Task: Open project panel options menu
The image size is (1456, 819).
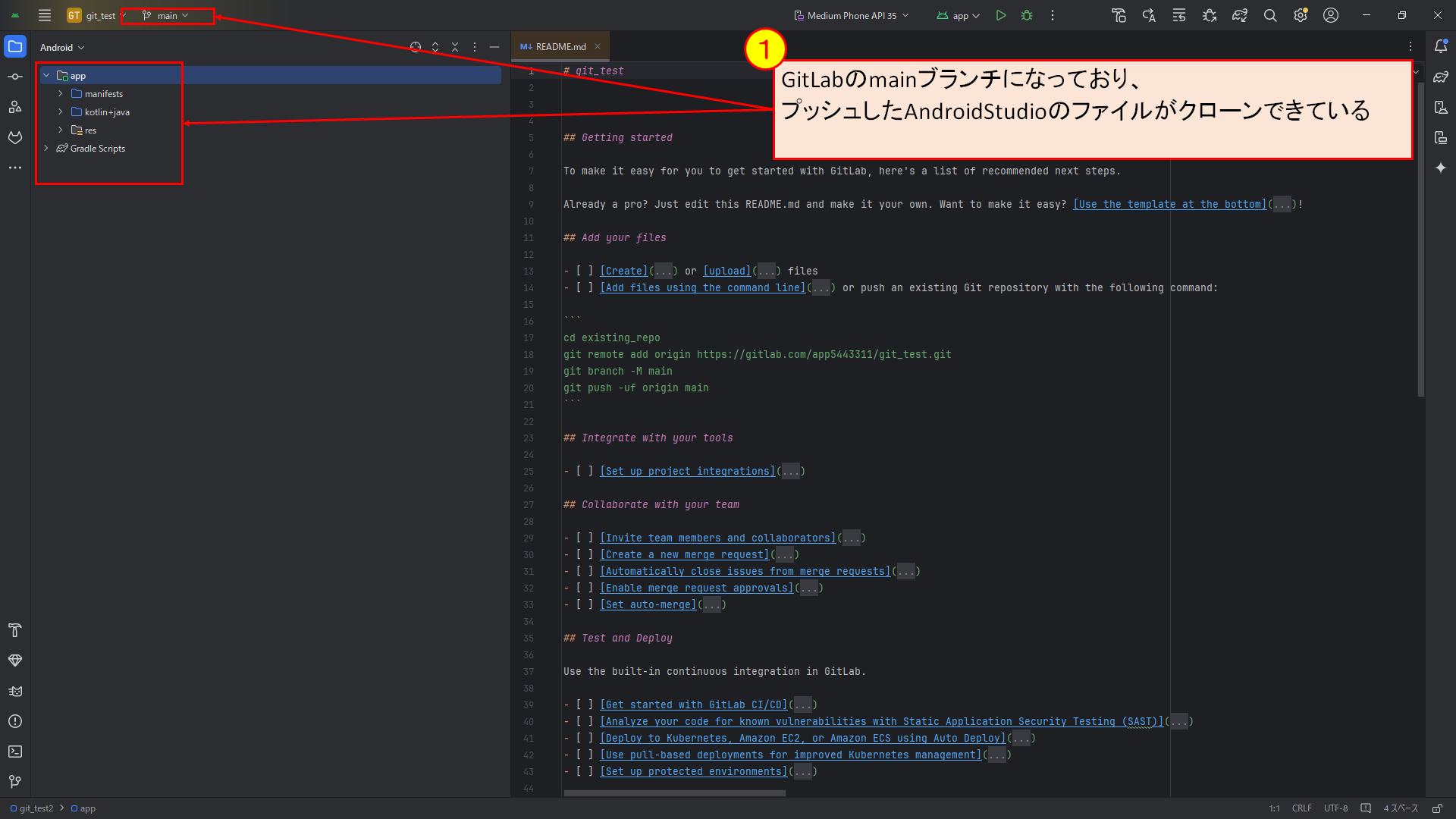Action: (x=475, y=47)
